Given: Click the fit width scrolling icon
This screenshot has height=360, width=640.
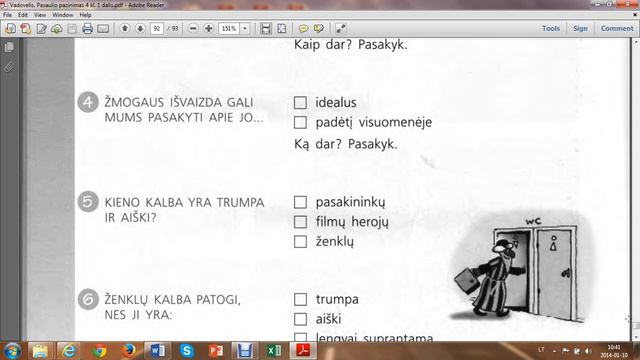Looking at the screenshot, I should 266,29.
